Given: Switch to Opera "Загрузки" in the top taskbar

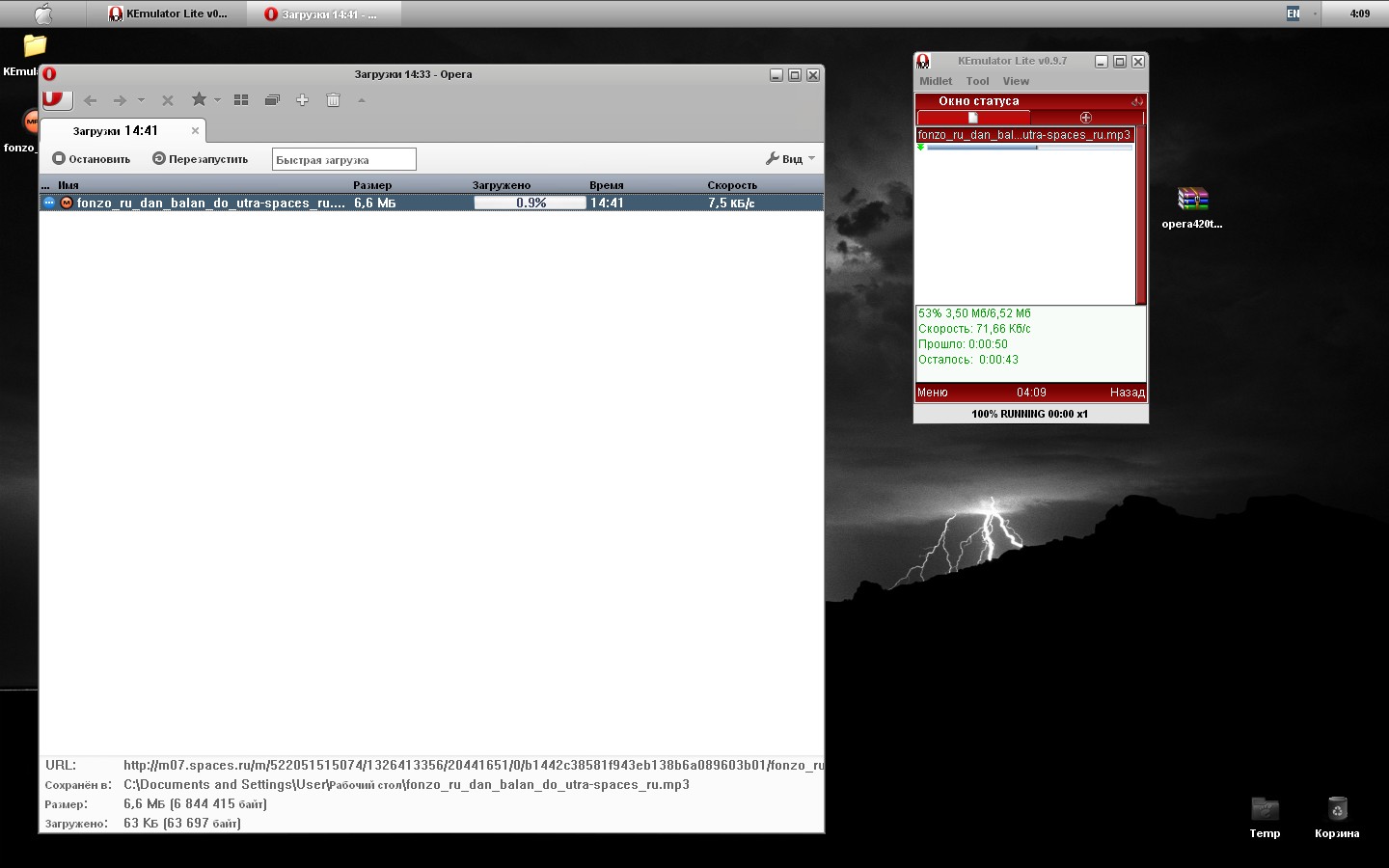Looking at the screenshot, I should pos(324,14).
